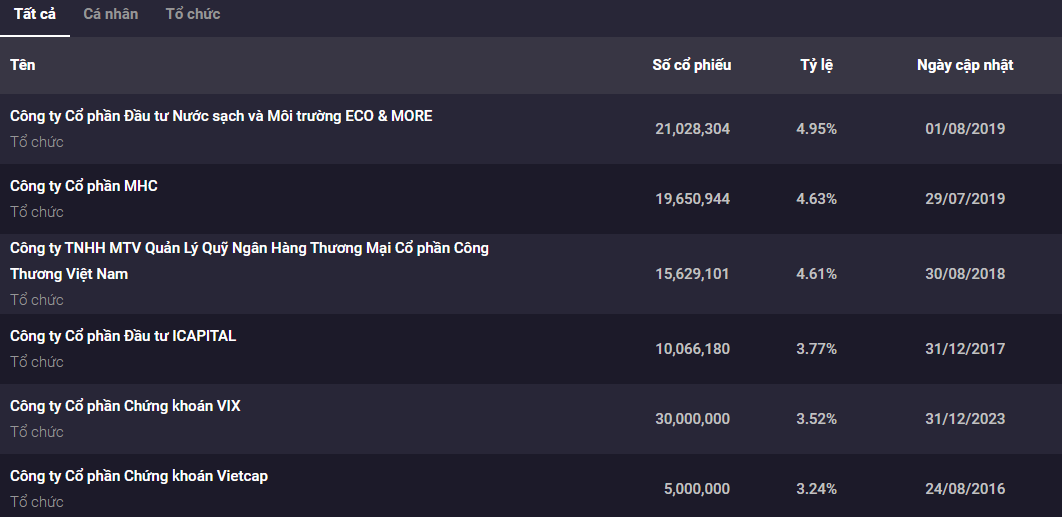Select the "Tổ chức" tab
Screen dimensions: 1062x517
pos(193,14)
